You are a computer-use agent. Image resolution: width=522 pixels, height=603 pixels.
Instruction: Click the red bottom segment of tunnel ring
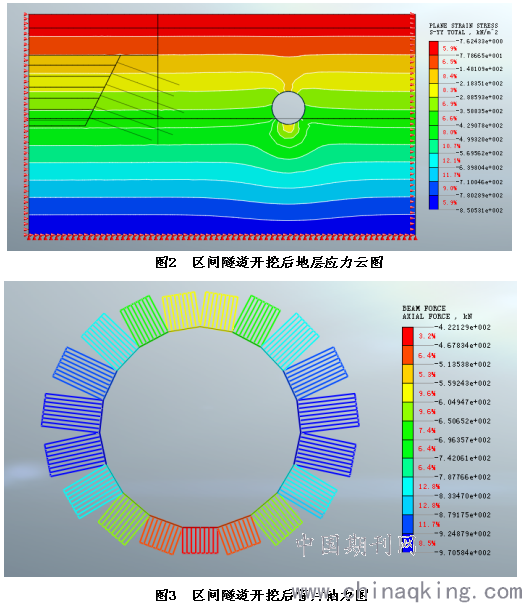click(x=200, y=540)
